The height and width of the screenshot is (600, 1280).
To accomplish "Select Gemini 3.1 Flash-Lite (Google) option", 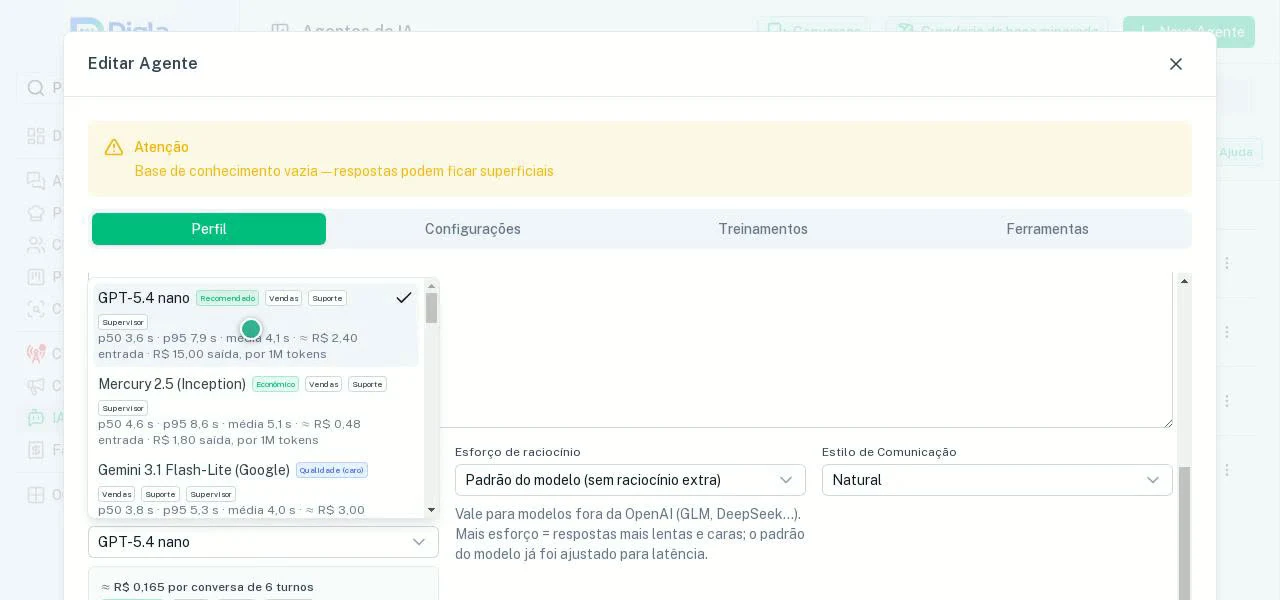I will point(256,488).
